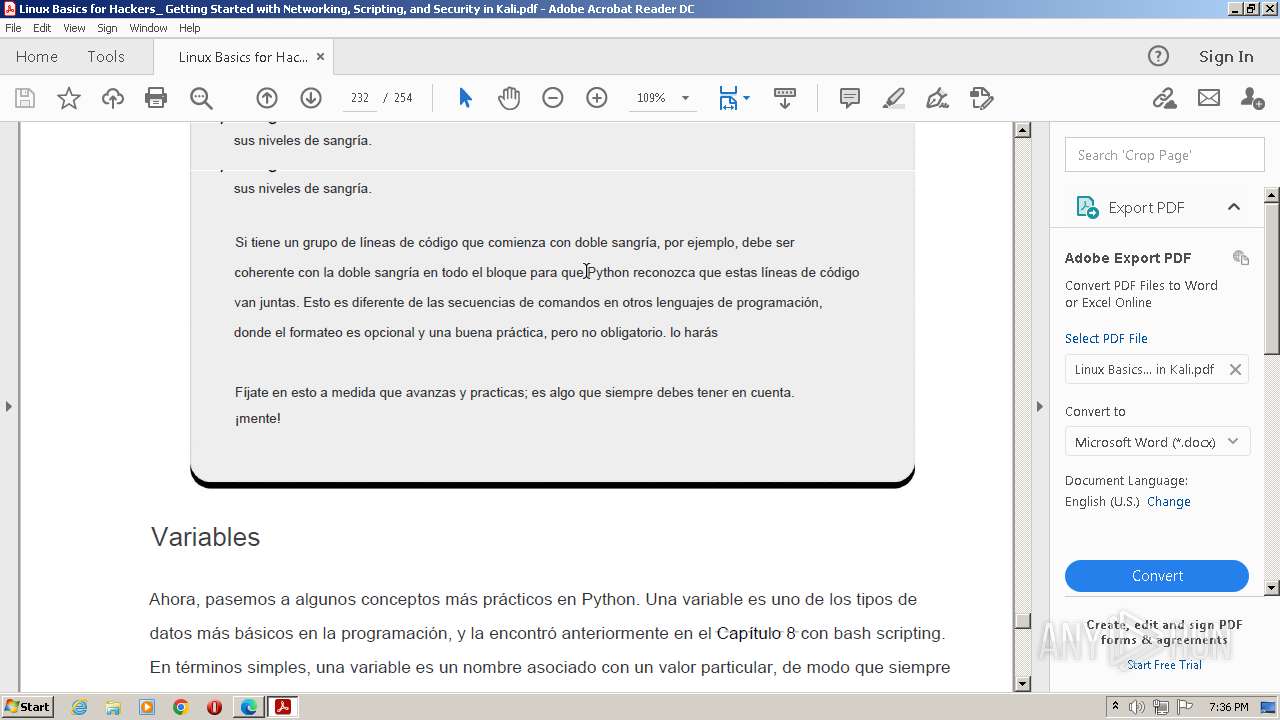Select the arrow selection tool
The height and width of the screenshot is (720, 1280).
point(465,98)
